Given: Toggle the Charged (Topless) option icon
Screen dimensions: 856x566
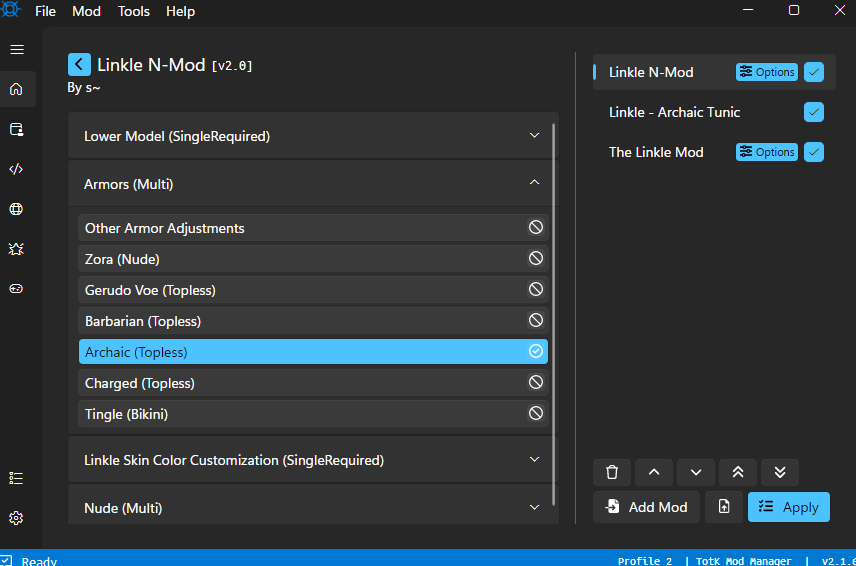Looking at the screenshot, I should [536, 382].
